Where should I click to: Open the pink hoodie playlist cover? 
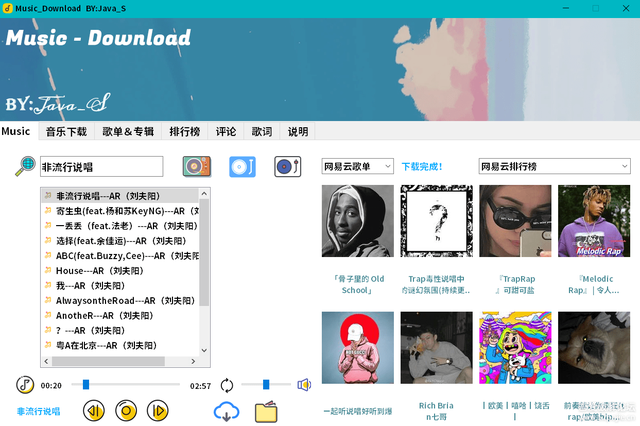(x=358, y=348)
